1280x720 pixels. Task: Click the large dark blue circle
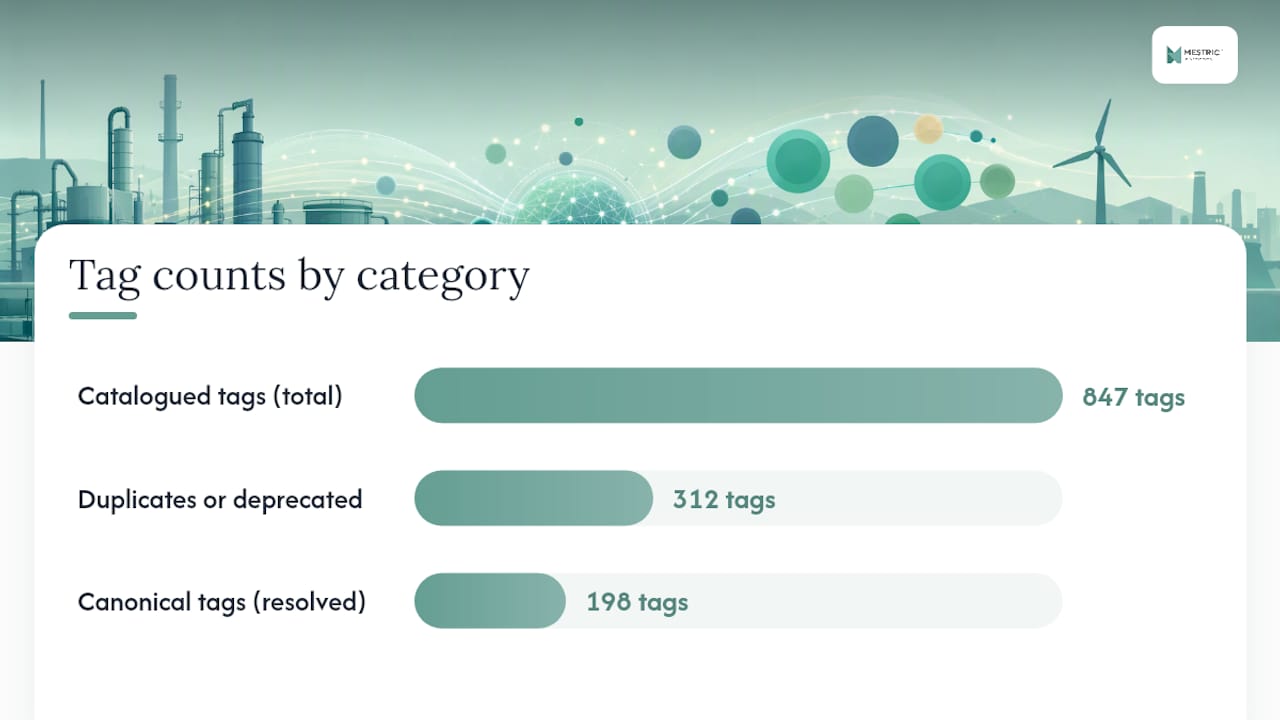click(x=873, y=141)
